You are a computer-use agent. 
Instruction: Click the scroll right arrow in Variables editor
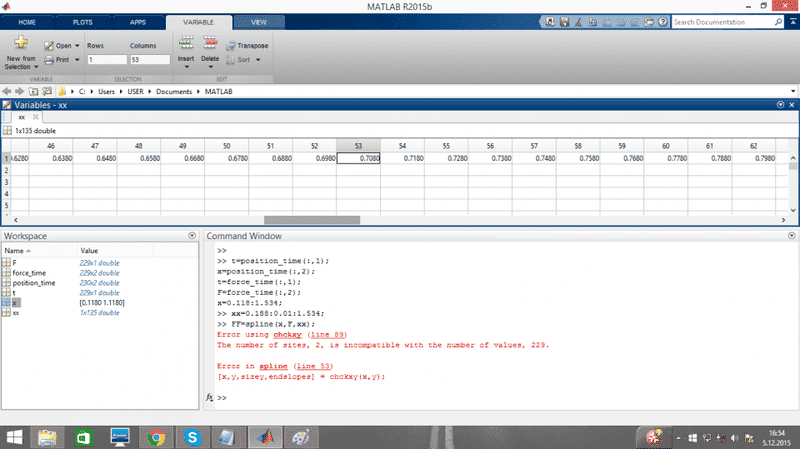coord(783,220)
